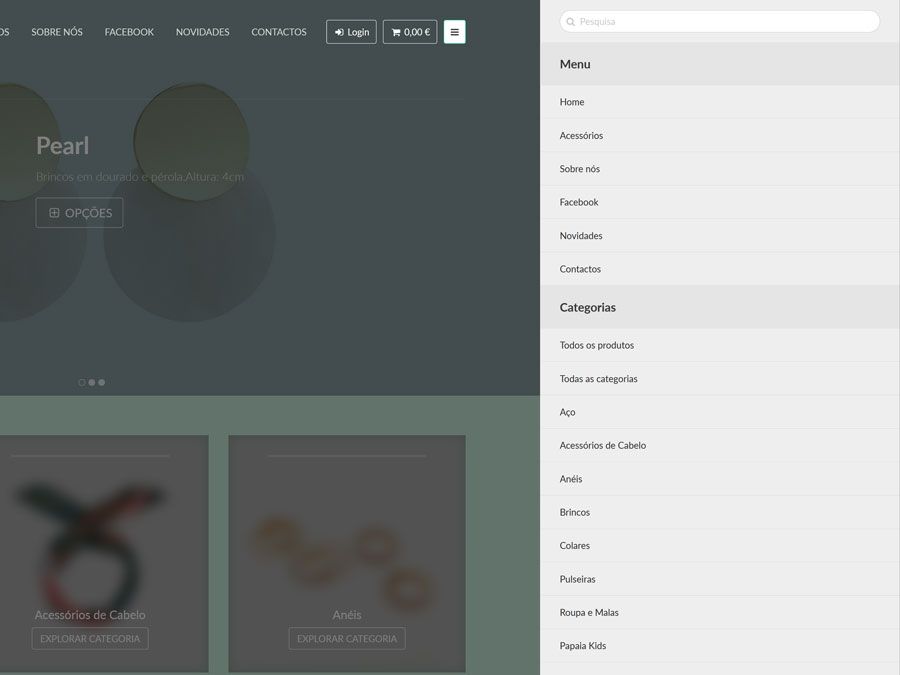
Task: Select Todos os produtos category
Action: pyautogui.click(x=597, y=345)
